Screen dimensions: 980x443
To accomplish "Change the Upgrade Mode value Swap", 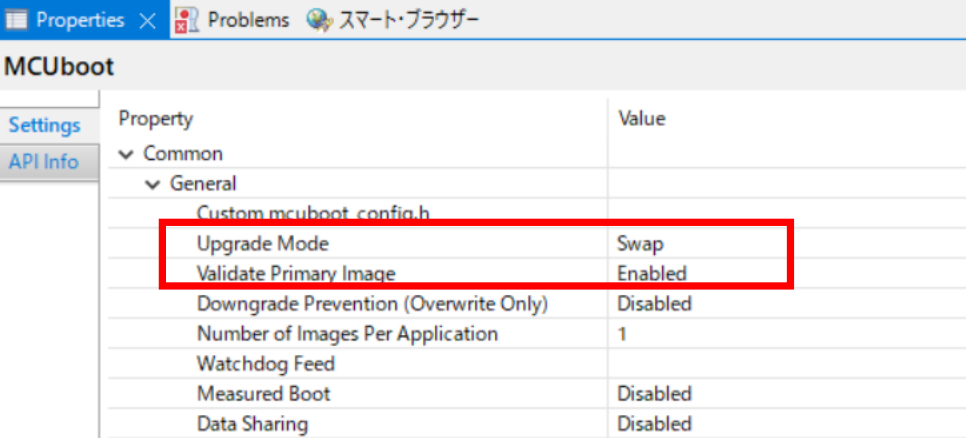I will coord(641,244).
